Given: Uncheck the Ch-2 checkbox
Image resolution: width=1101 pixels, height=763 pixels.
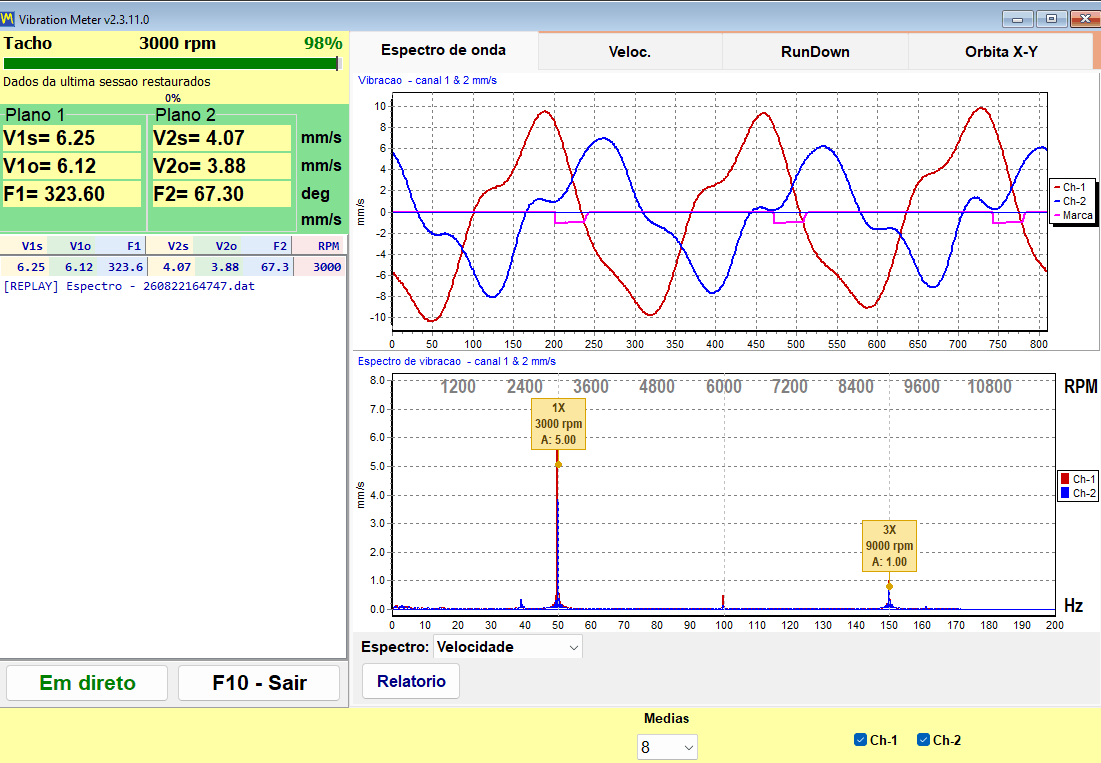Looking at the screenshot, I should [923, 740].
